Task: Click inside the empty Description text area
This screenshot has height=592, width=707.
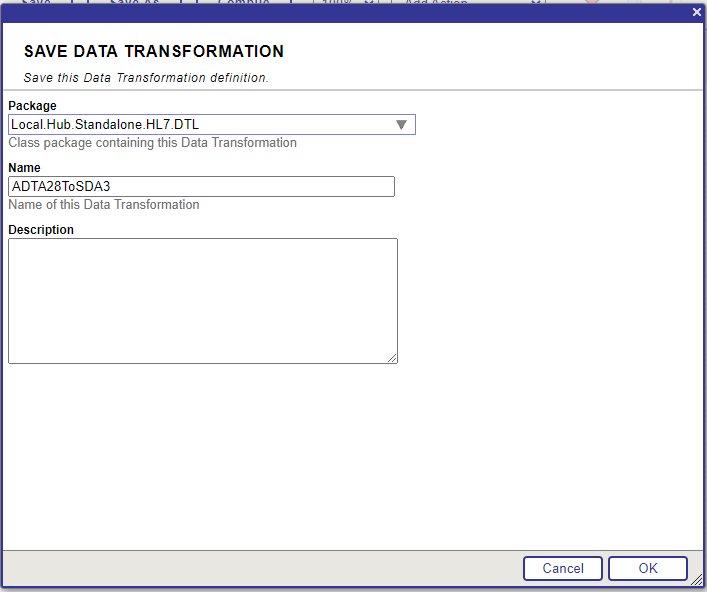Action: [x=202, y=300]
